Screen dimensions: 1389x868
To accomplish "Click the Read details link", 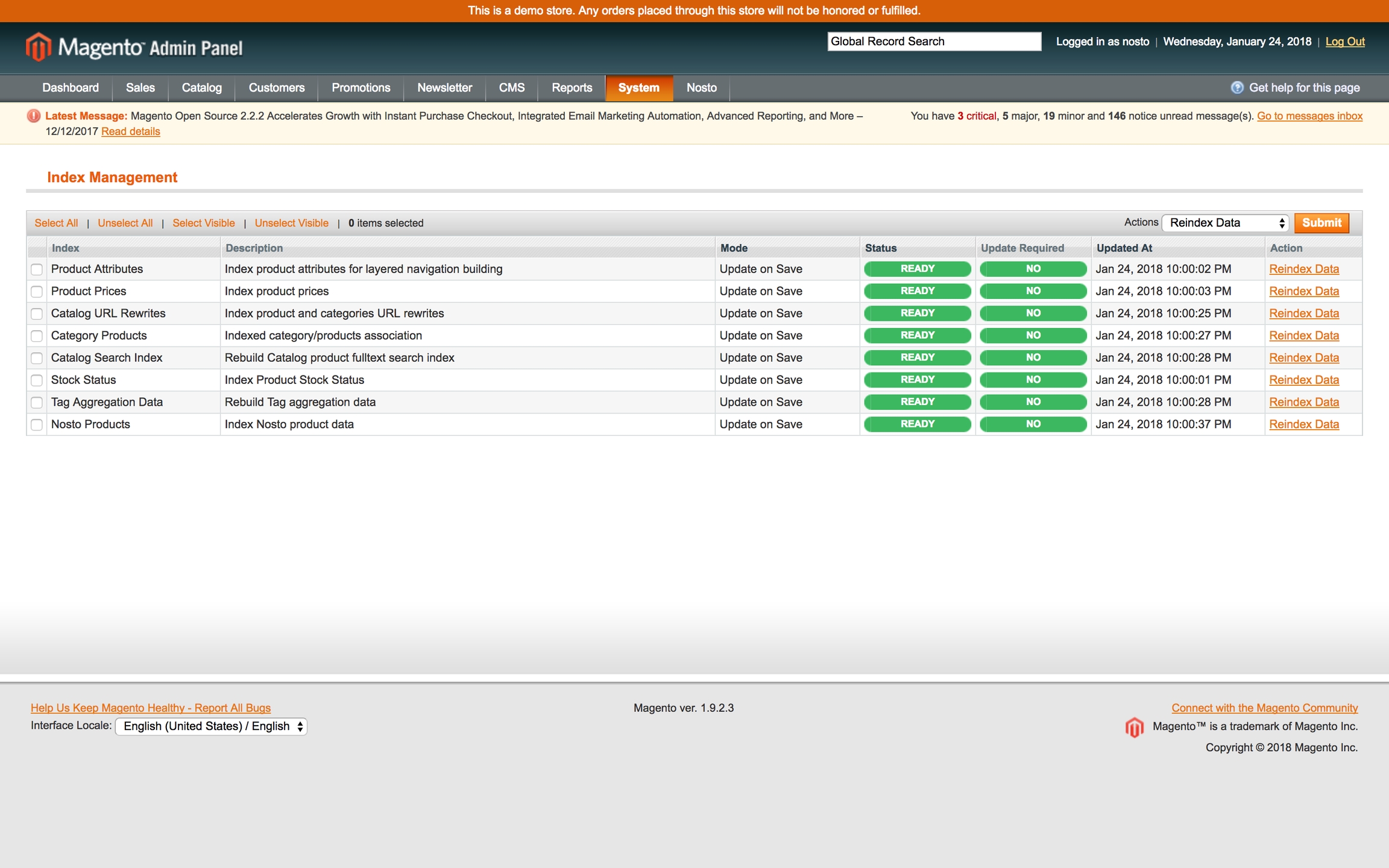I will (x=130, y=131).
